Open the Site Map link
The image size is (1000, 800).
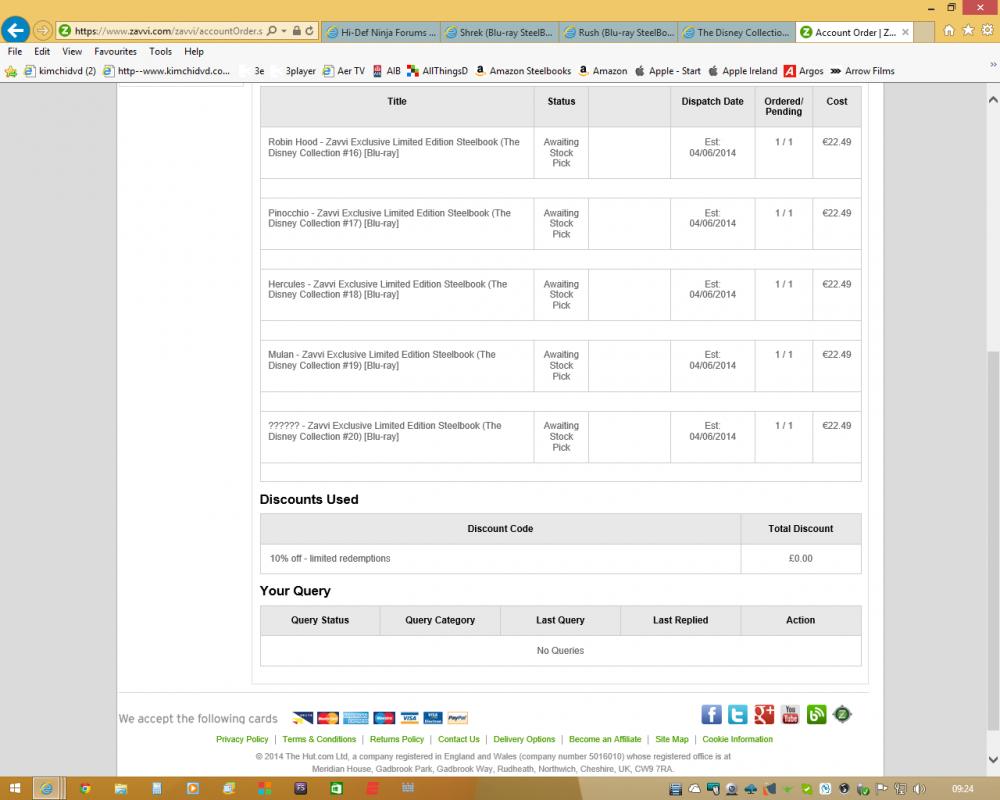pyautogui.click(x=672, y=739)
